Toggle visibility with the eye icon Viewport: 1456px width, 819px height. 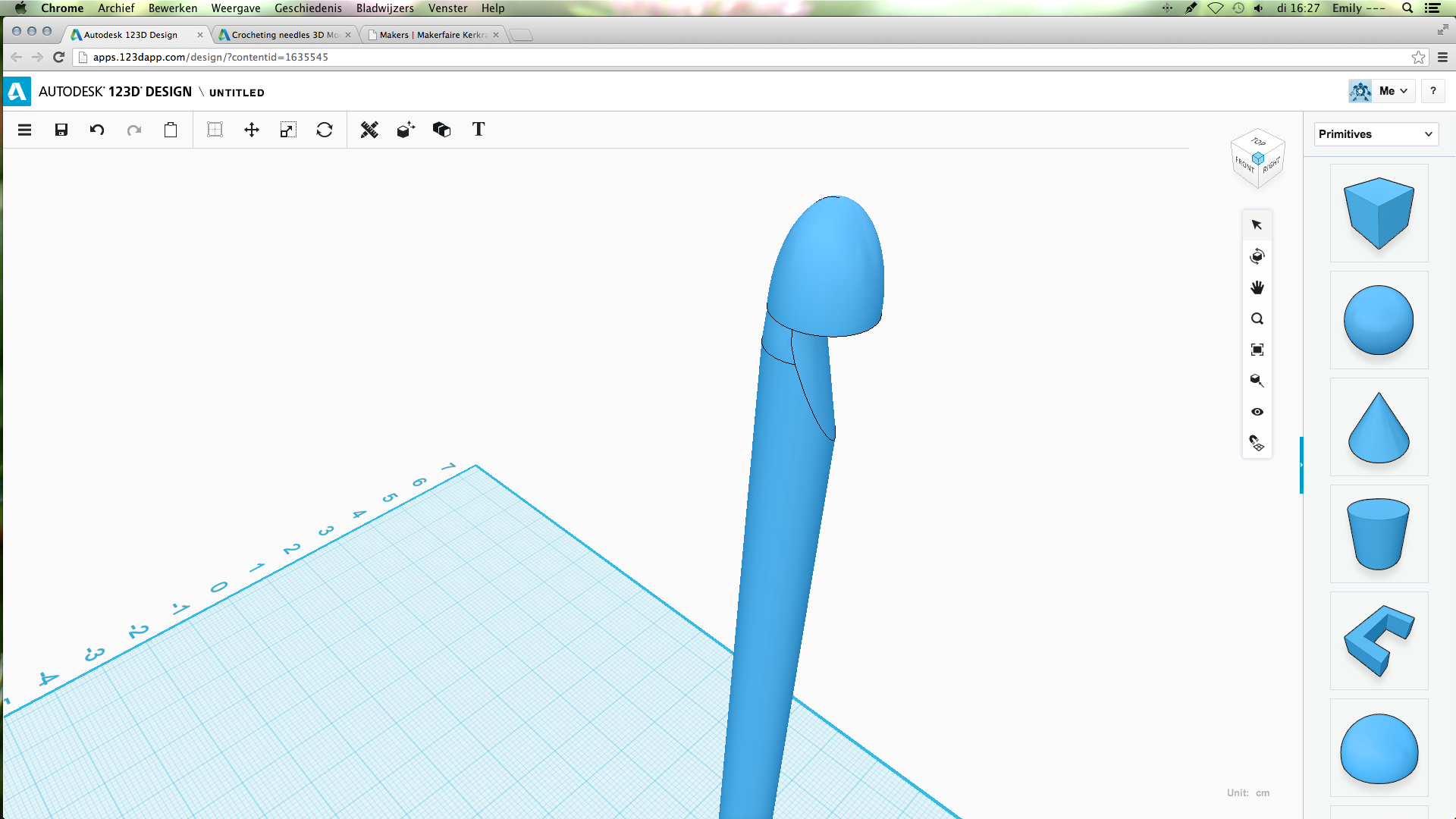click(x=1257, y=412)
